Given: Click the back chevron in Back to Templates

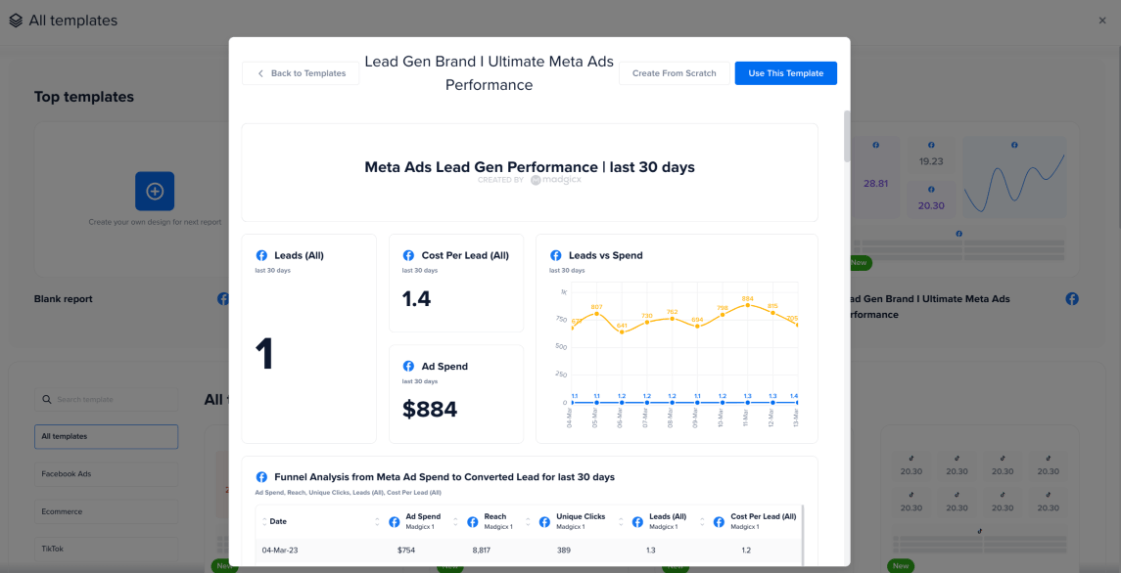Looking at the screenshot, I should click(261, 73).
